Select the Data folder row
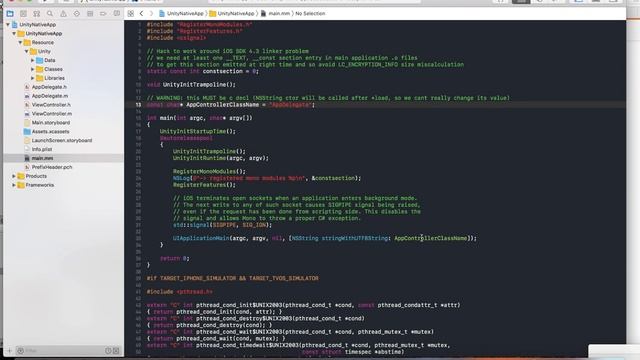The height and width of the screenshot is (360, 640). coord(63,60)
